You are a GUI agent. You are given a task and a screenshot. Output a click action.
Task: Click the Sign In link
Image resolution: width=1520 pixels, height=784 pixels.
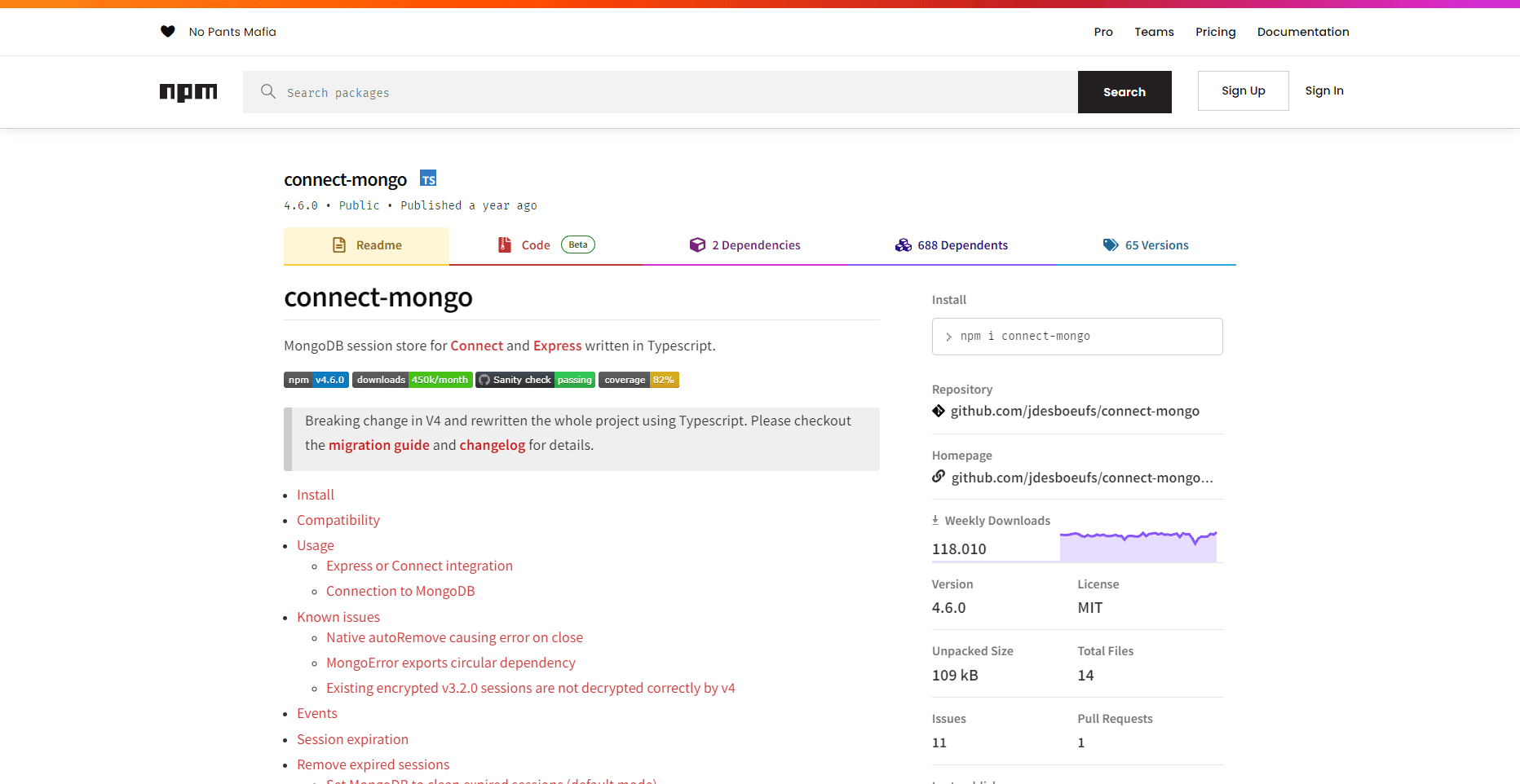tap(1323, 90)
